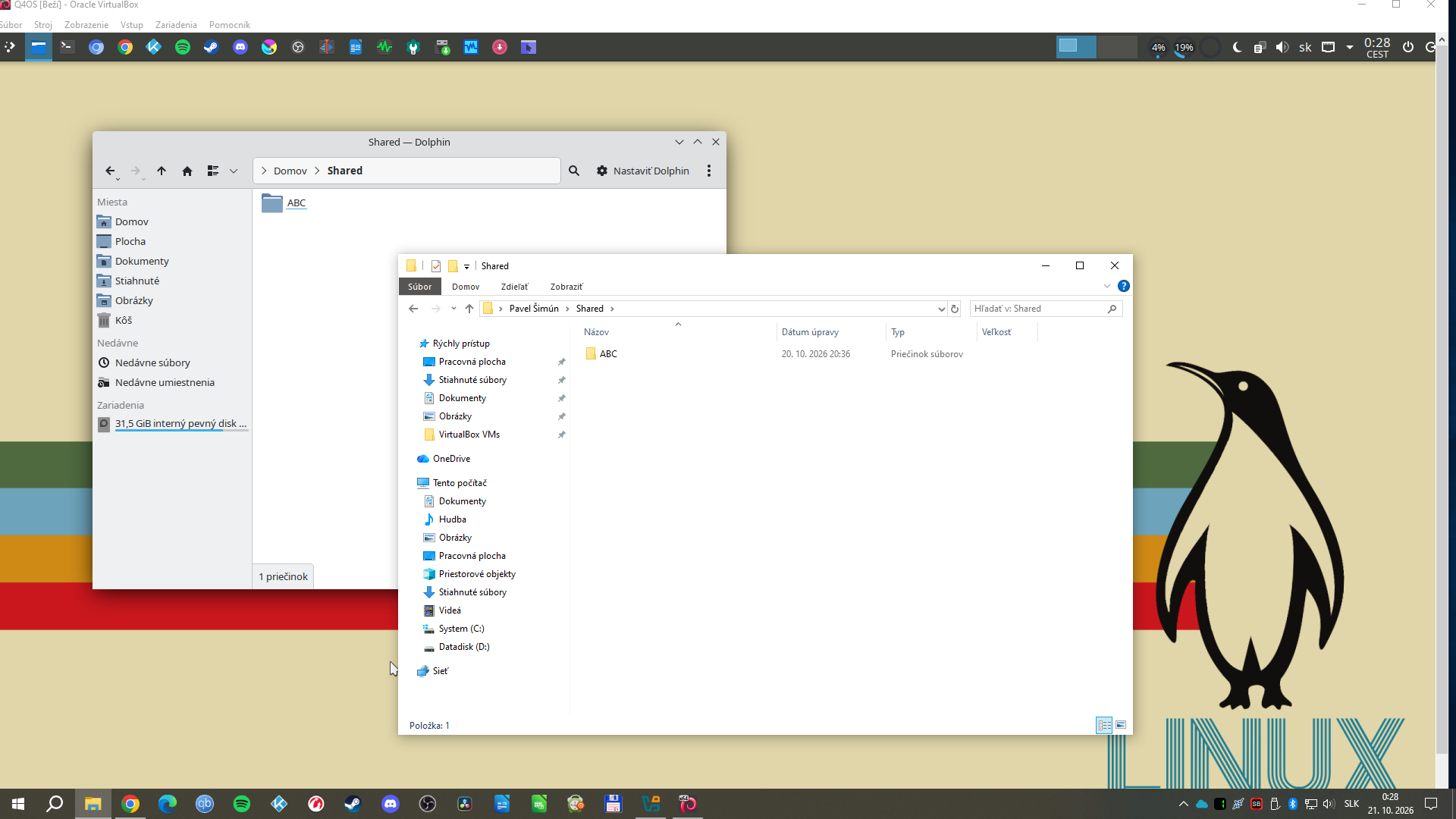Select the ABC folder row in Explorer
The width and height of the screenshot is (1456, 819).
[774, 354]
